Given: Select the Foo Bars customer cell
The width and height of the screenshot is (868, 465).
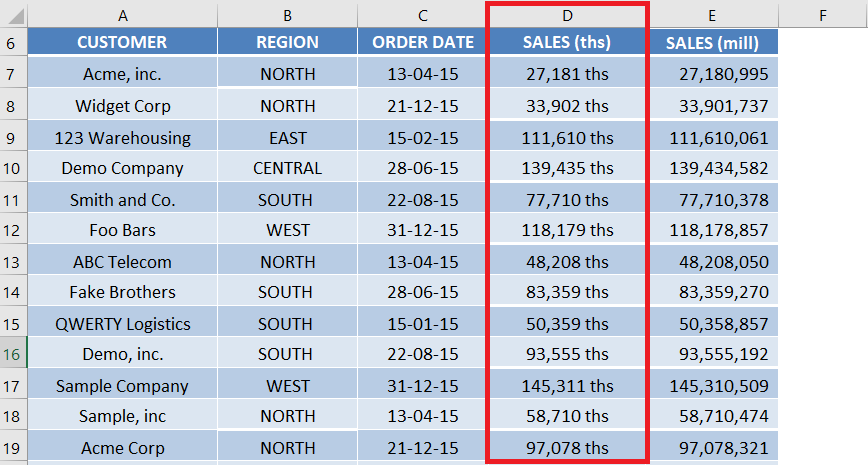Looking at the screenshot, I should (122, 229).
